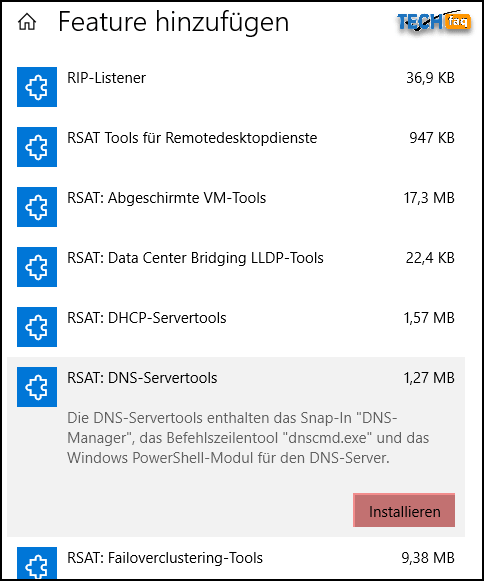Click the TECHfaq logo
Screen dimensions: 484x581
click(x=434, y=22)
